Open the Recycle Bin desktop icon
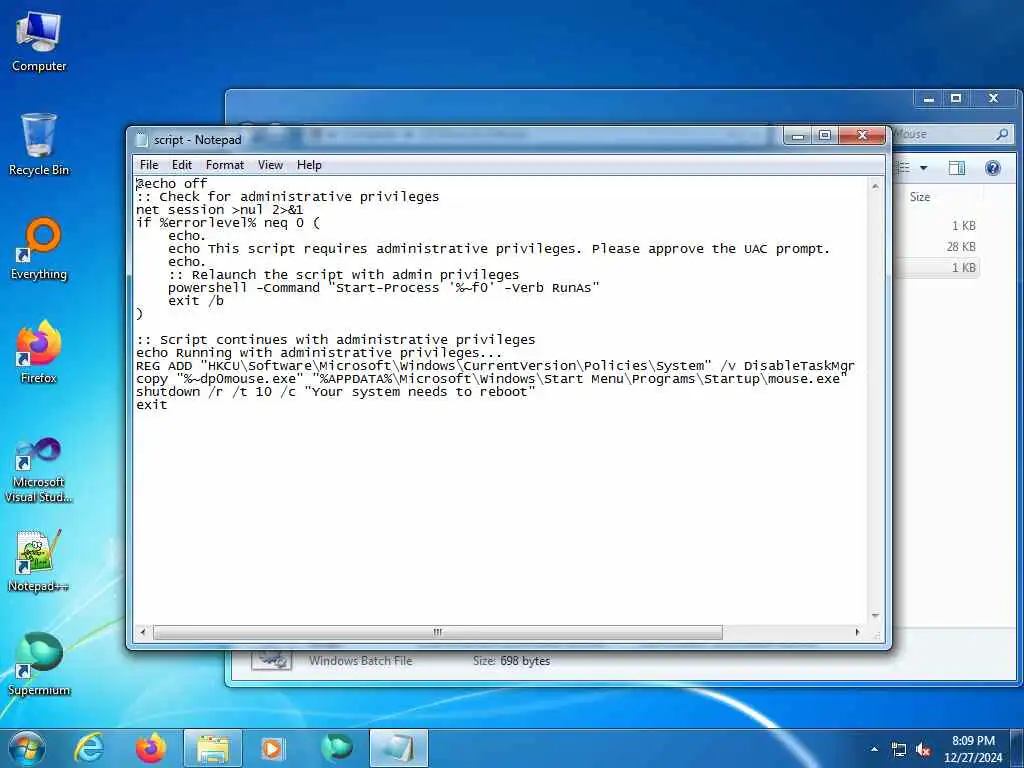The width and height of the screenshot is (1024, 768). [39, 144]
